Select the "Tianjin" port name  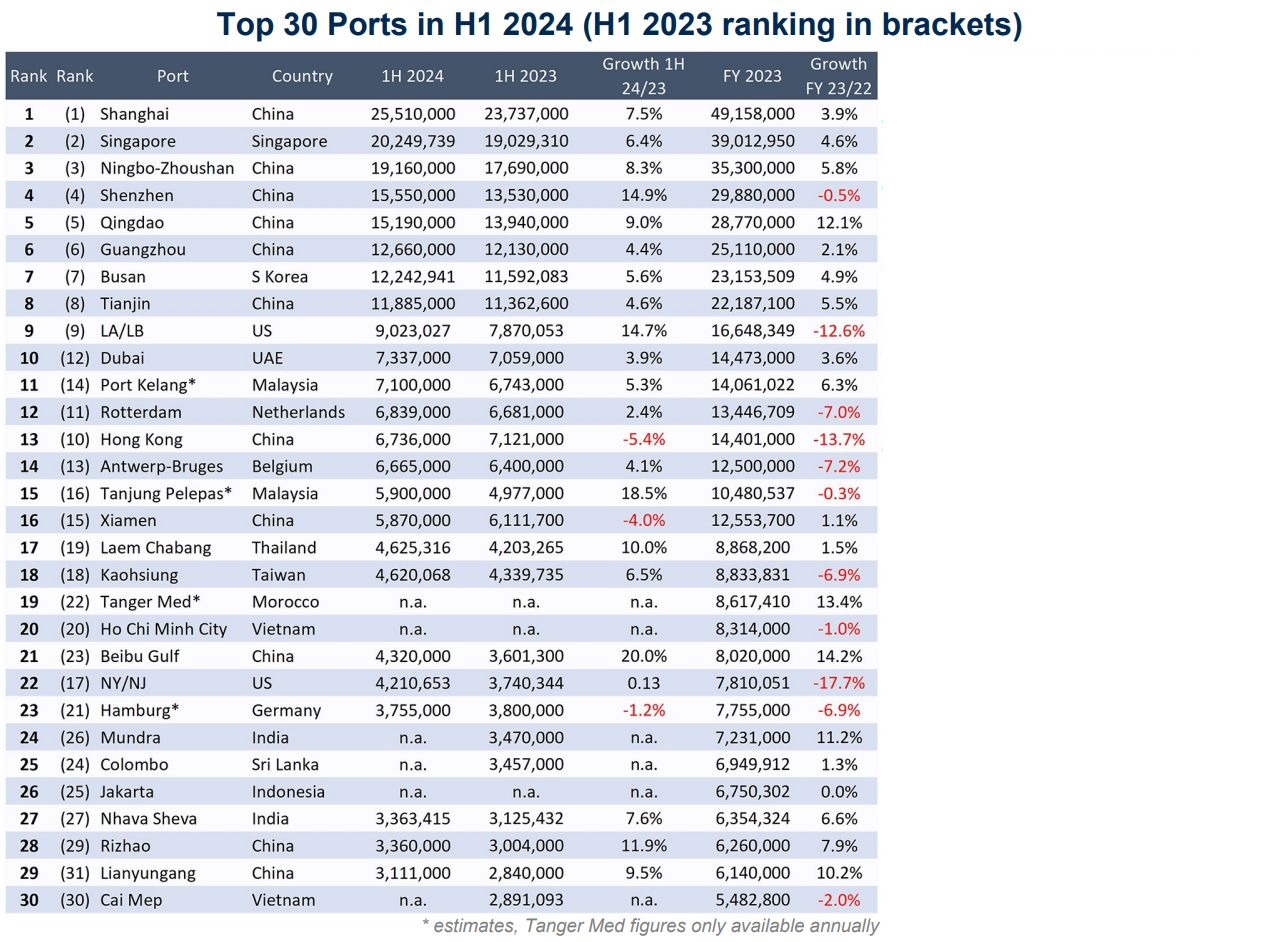pos(125,304)
